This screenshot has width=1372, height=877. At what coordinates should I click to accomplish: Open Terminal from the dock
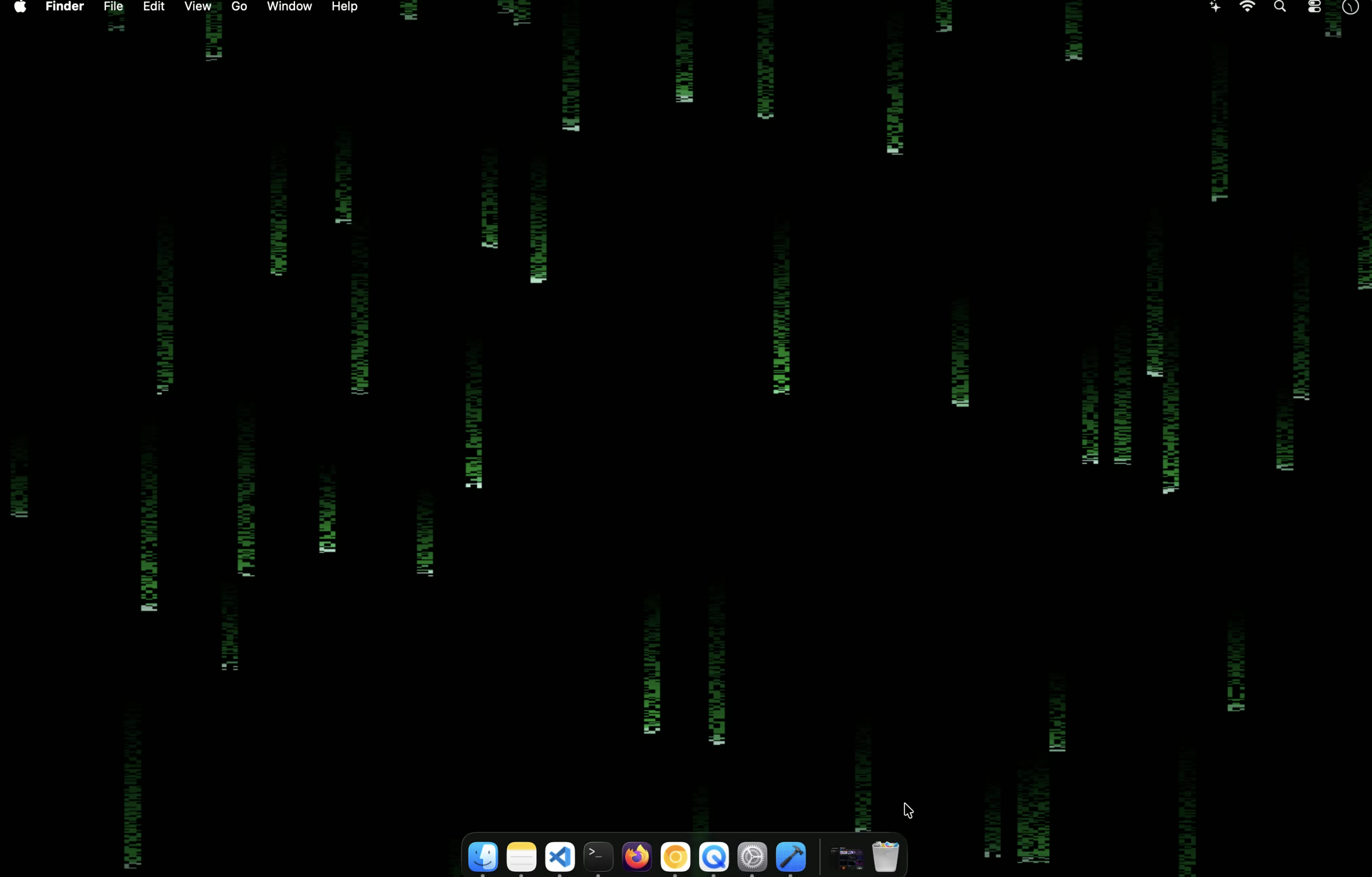[598, 857]
